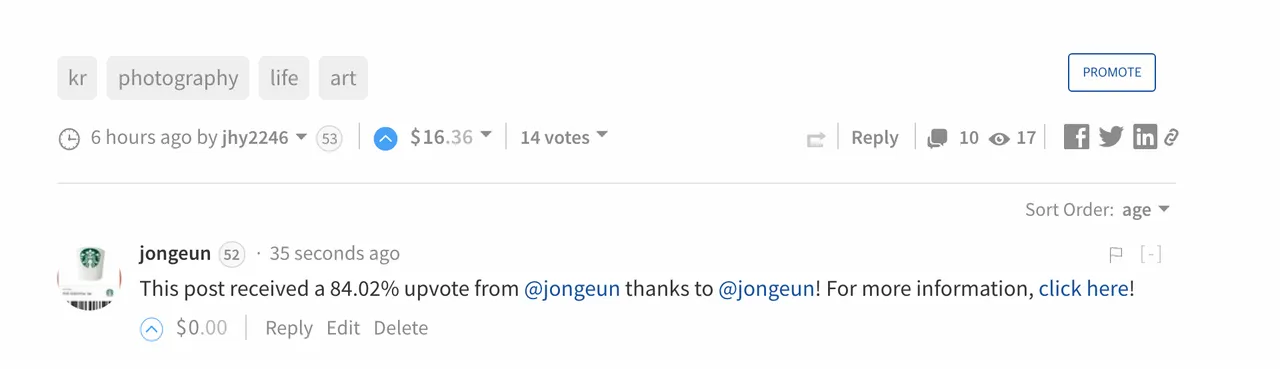Viewport: 1280px width, 369px height.
Task: Share post on LinkedIn icon
Action: (1145, 137)
